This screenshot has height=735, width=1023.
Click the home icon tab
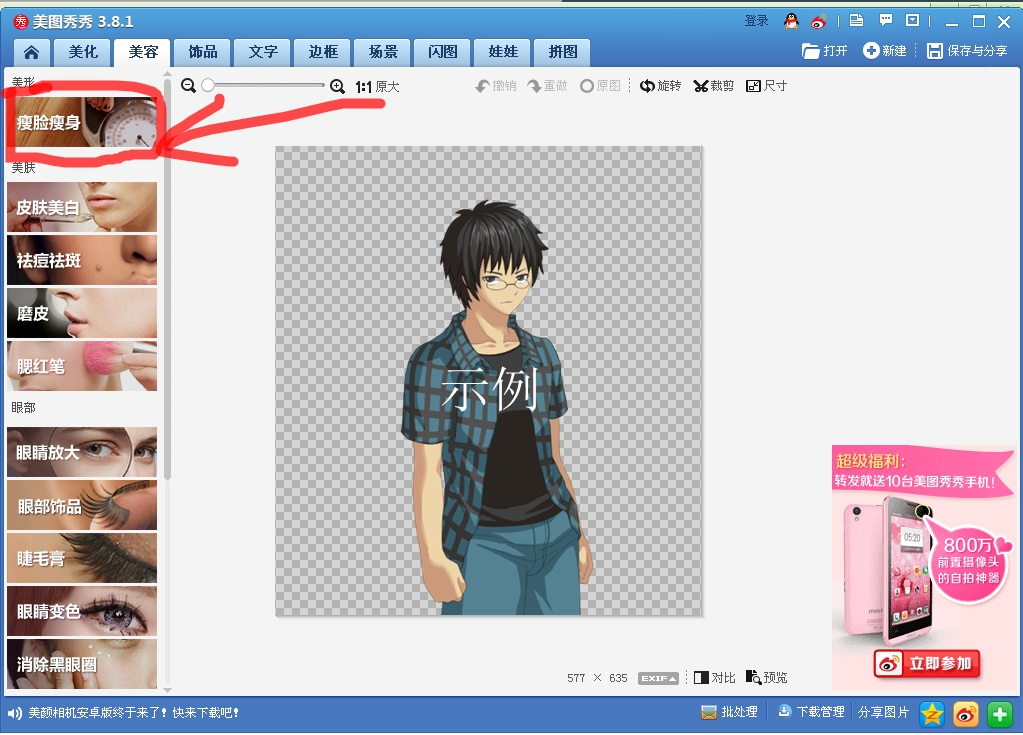click(31, 52)
